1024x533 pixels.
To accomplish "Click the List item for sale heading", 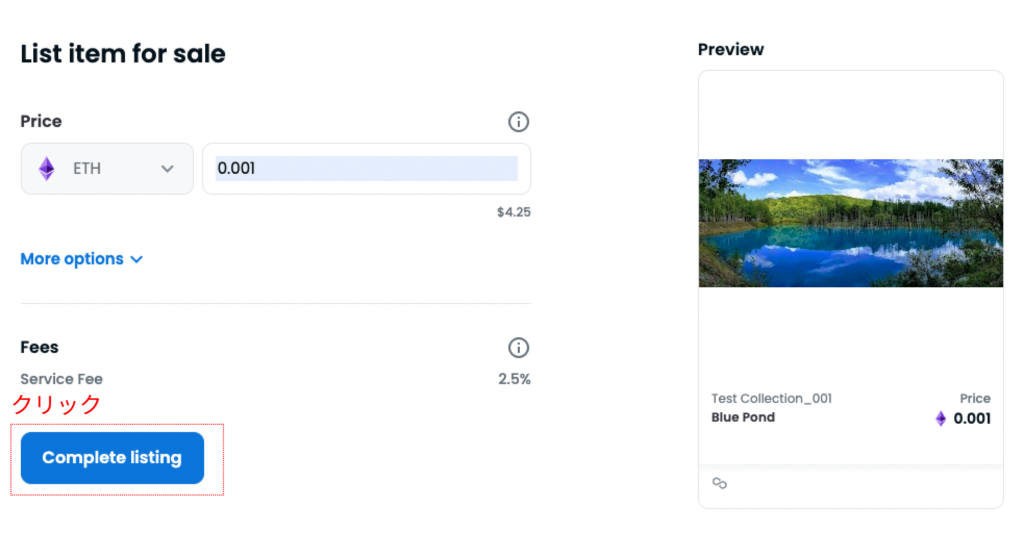I will [123, 54].
